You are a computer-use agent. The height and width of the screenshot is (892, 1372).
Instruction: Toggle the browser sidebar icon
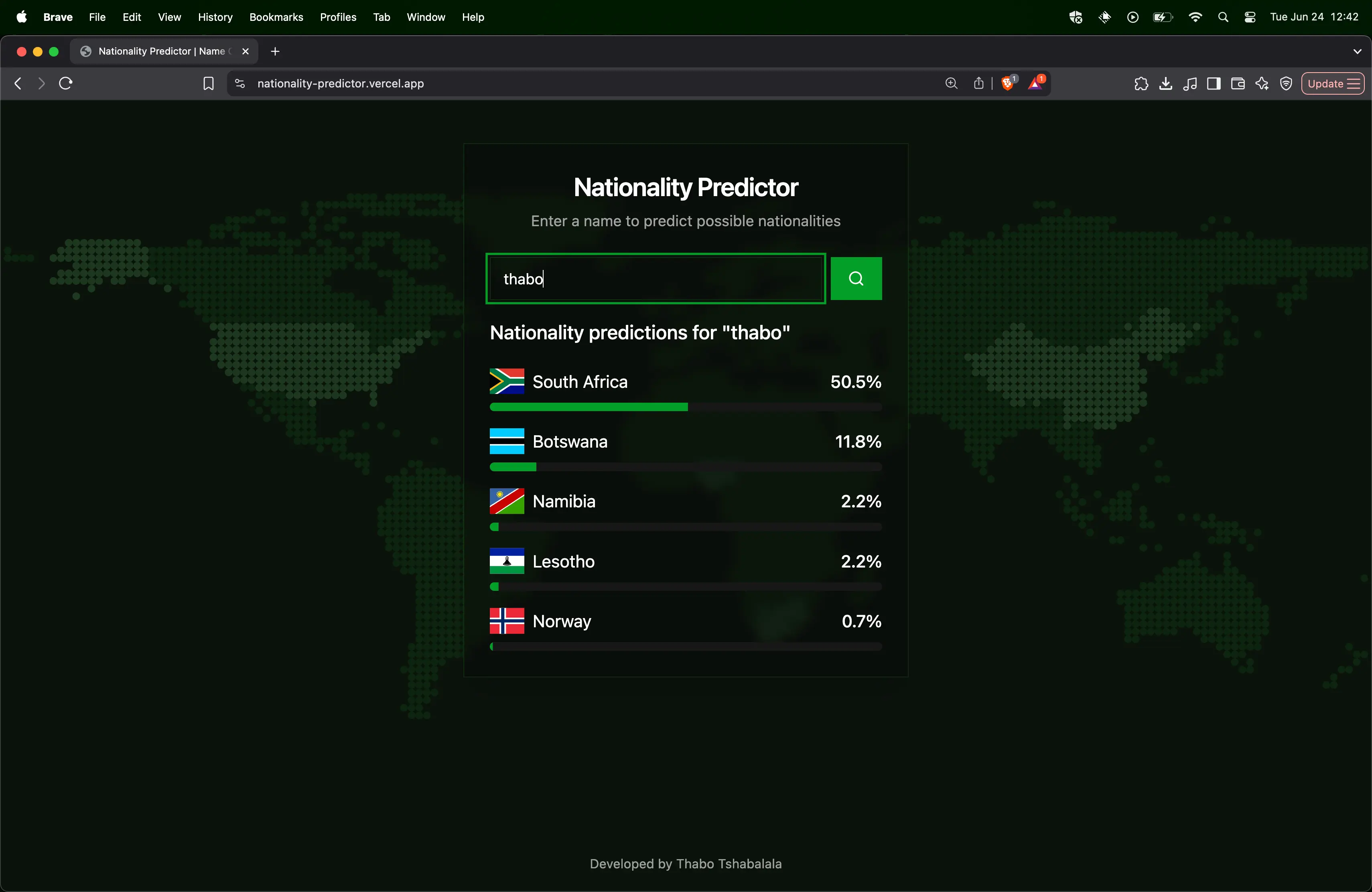coord(1214,83)
